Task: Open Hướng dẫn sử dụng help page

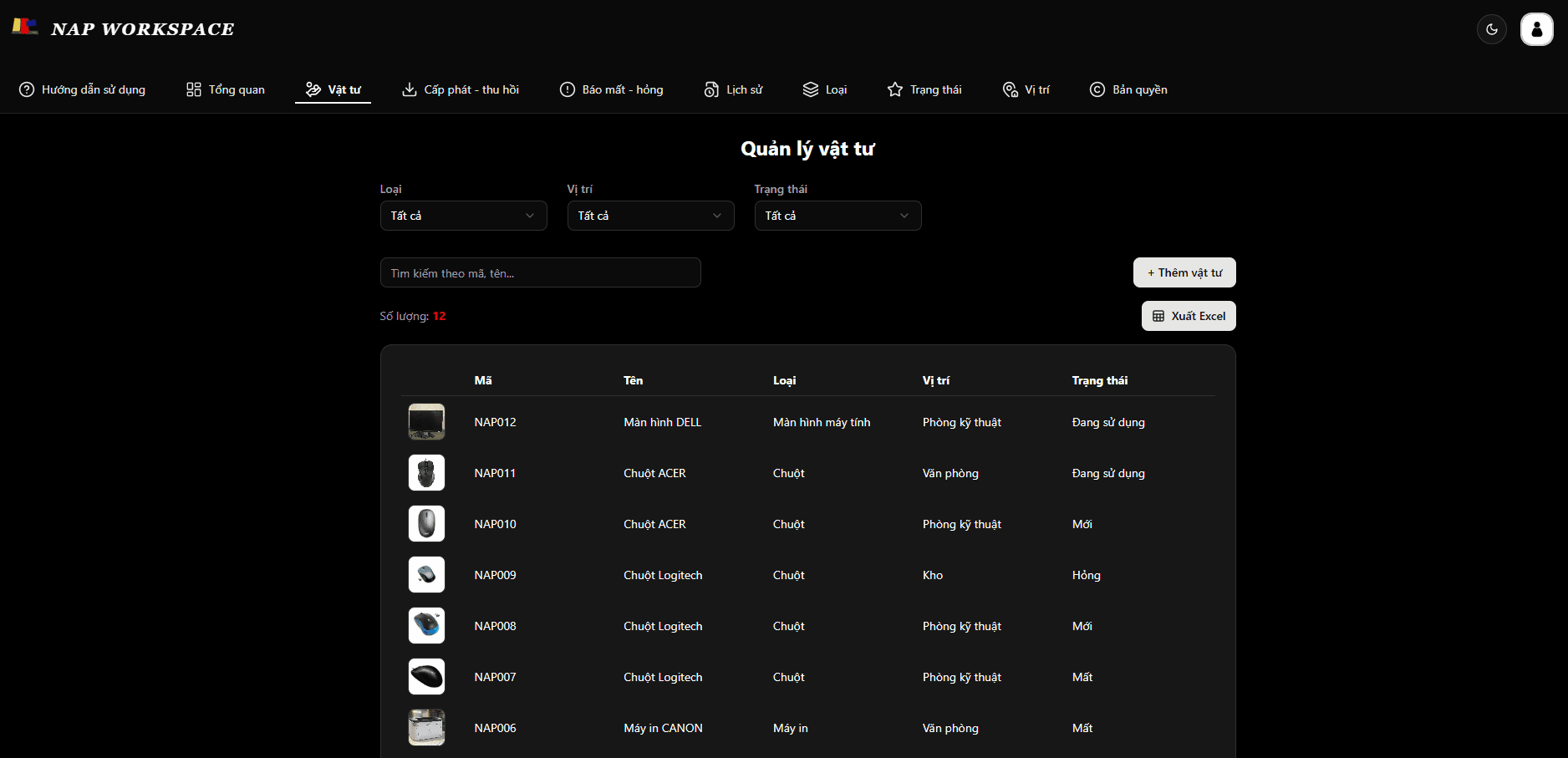Action: pos(82,89)
